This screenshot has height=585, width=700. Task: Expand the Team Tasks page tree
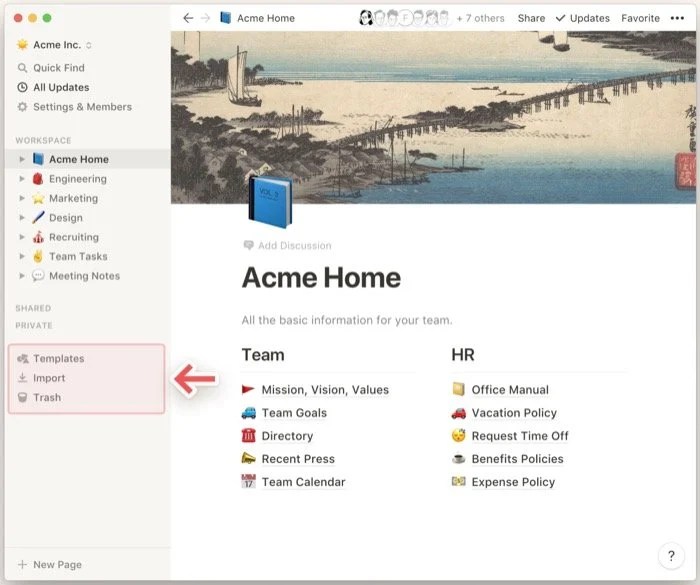tap(21, 256)
